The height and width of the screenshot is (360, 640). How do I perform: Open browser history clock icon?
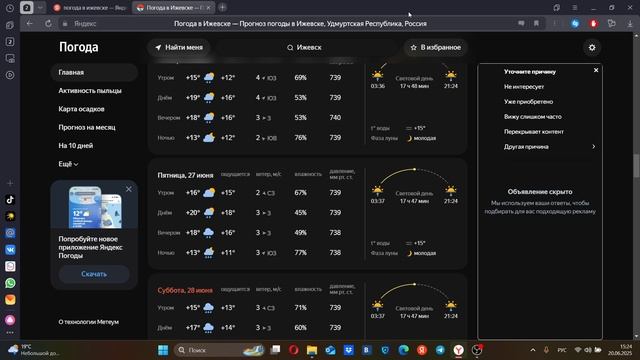coord(10,8)
